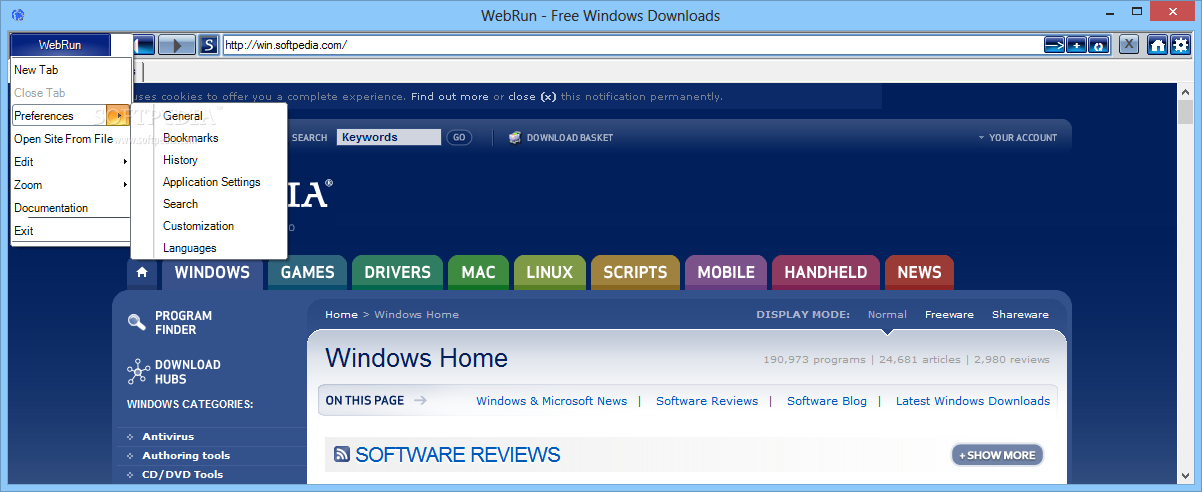1202x492 pixels.
Task: Open the CD/DVD Tools category
Action: pyautogui.click(x=183, y=475)
